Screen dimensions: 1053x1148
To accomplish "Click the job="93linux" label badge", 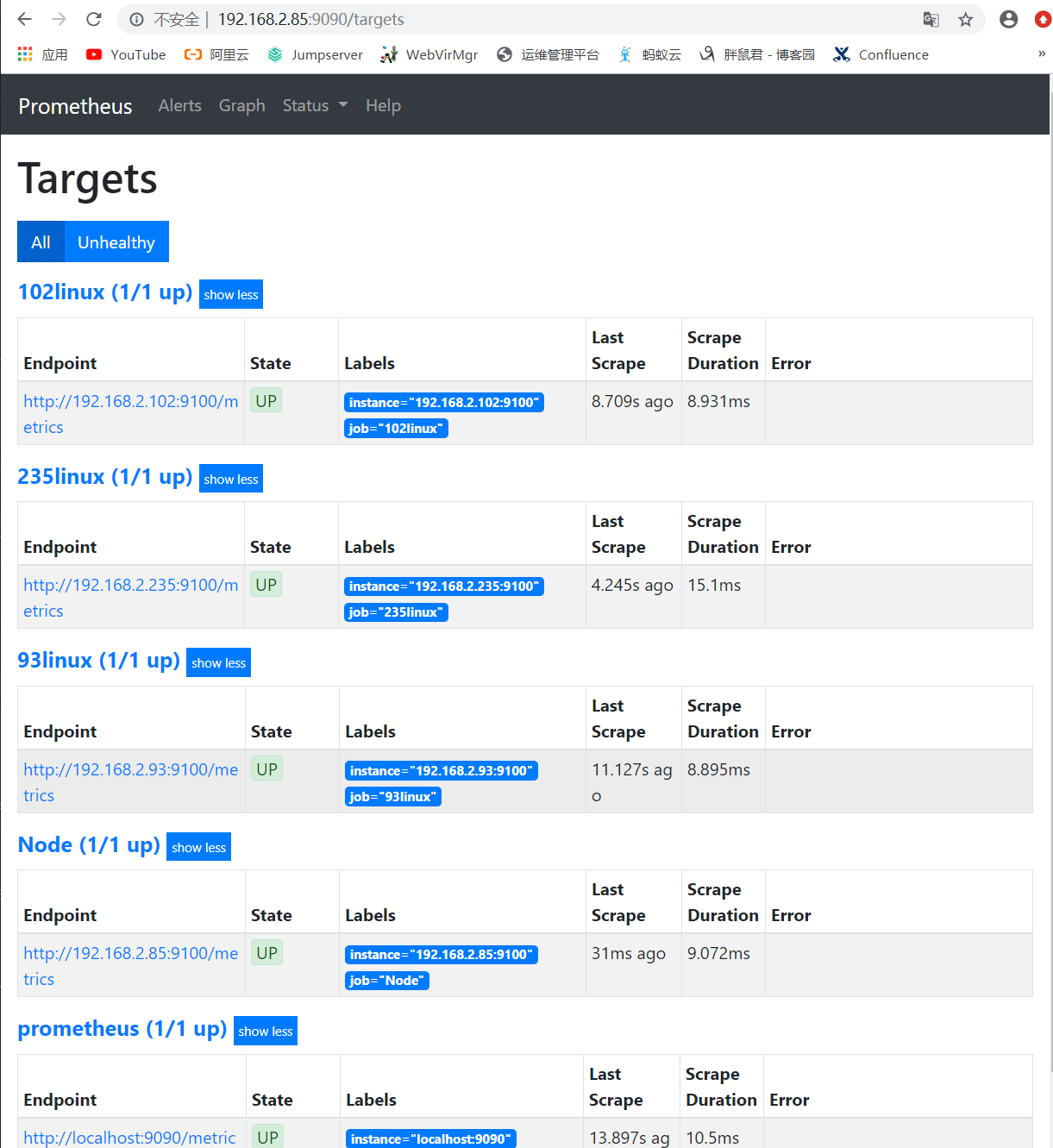I will 393,796.
